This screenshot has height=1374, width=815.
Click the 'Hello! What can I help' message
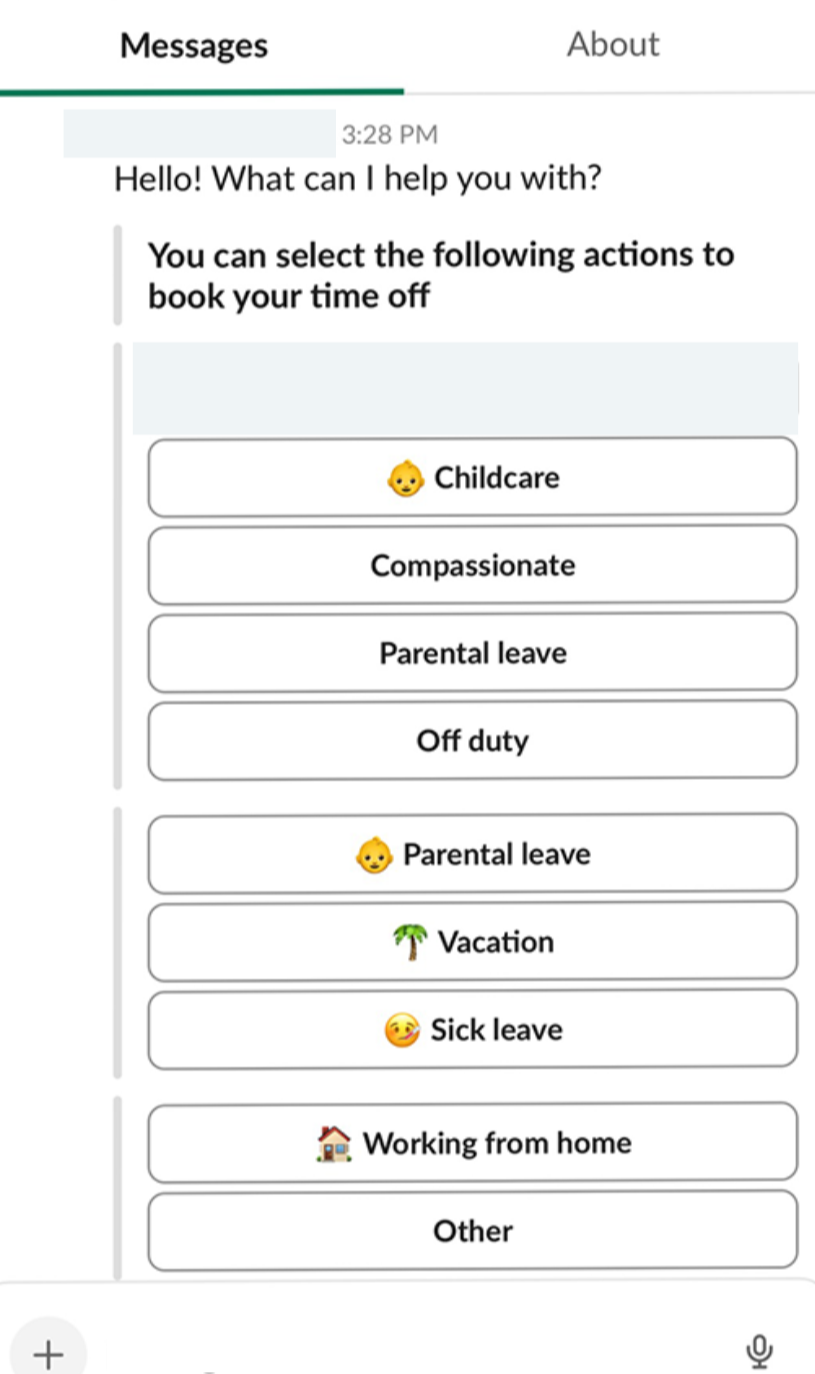358,180
